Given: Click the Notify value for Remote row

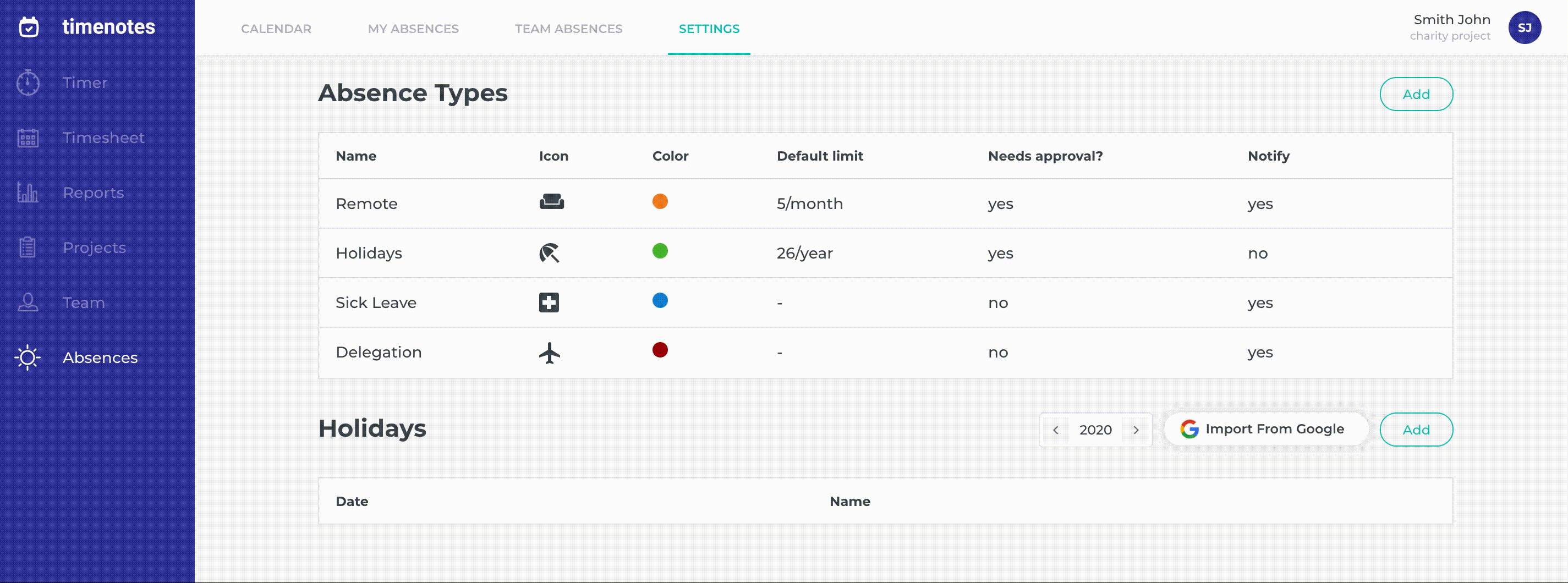Looking at the screenshot, I should pos(1260,205).
